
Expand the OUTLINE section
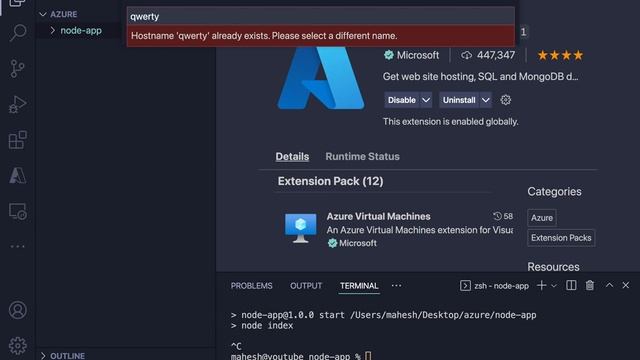coord(43,356)
